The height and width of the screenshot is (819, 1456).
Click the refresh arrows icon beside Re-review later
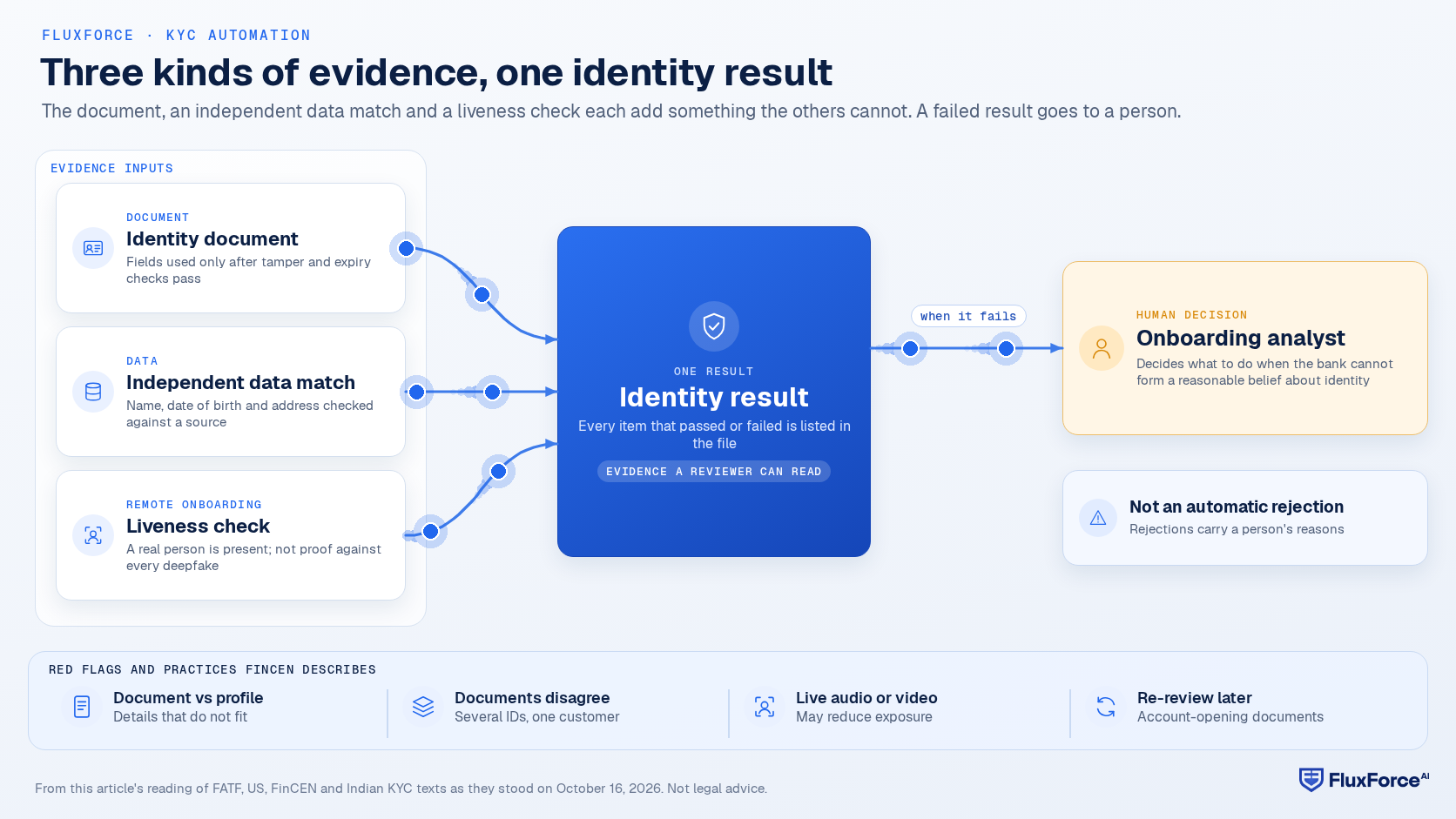tap(1106, 707)
